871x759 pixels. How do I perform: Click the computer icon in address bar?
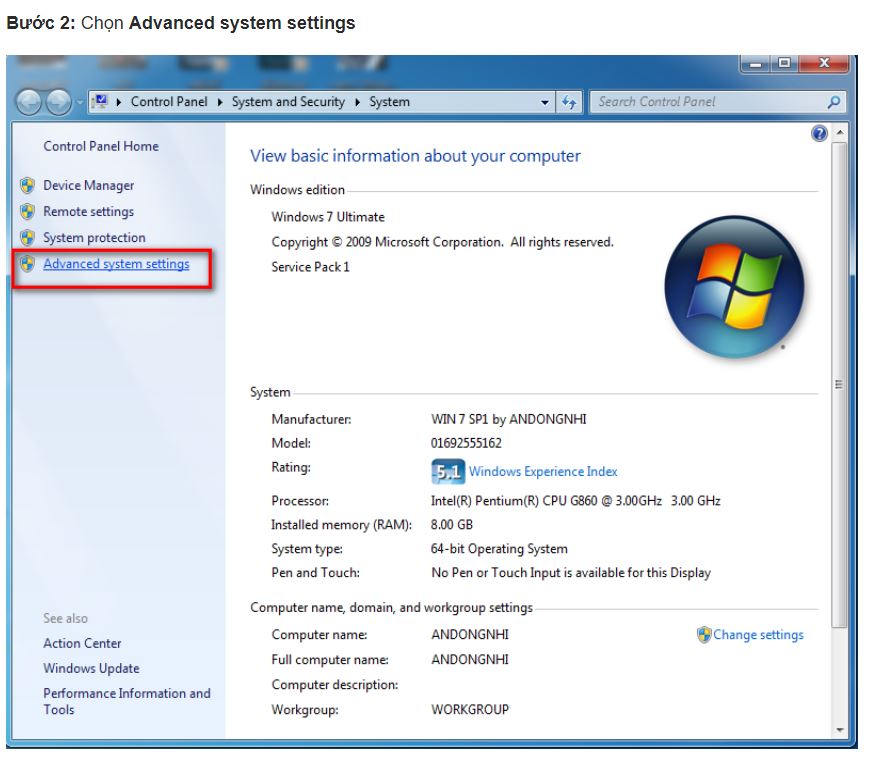[101, 102]
